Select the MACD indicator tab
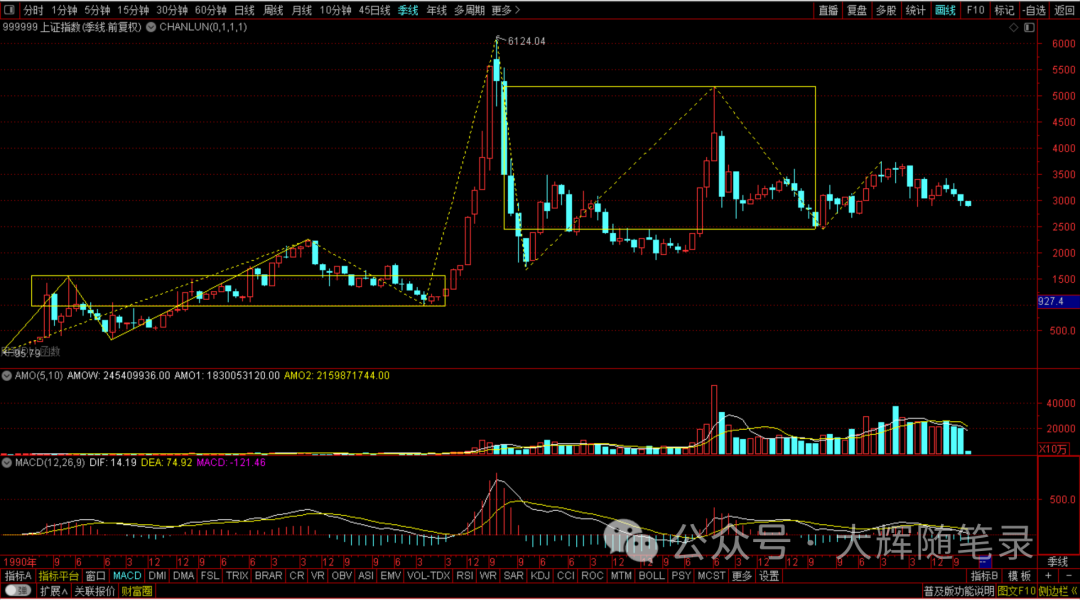Viewport: 1080px width, 600px height. click(127, 576)
